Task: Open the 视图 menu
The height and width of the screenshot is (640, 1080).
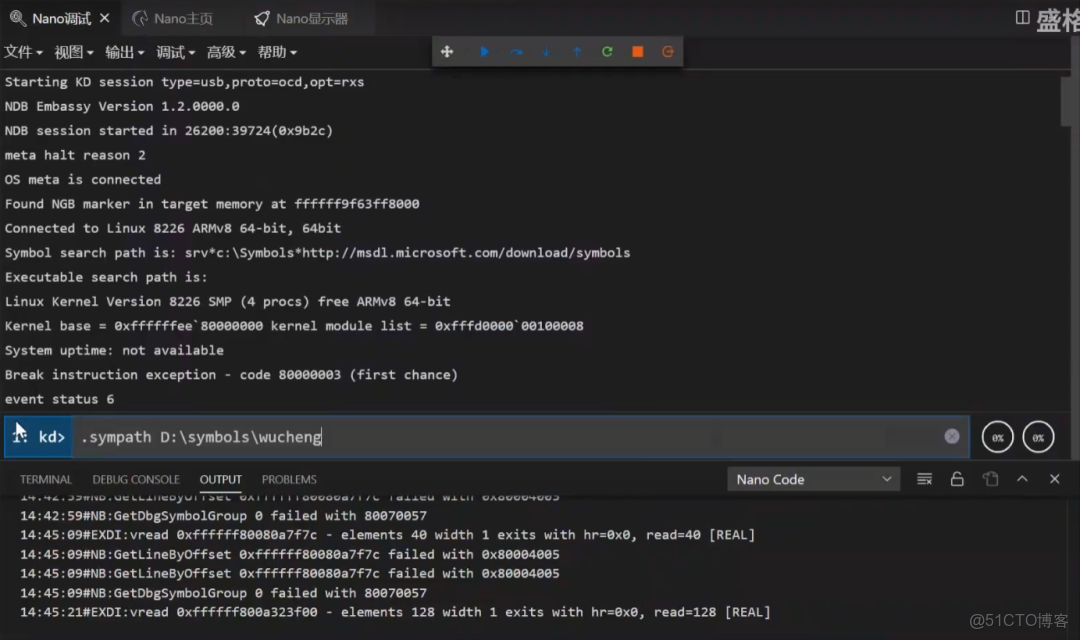Action: click(x=74, y=52)
